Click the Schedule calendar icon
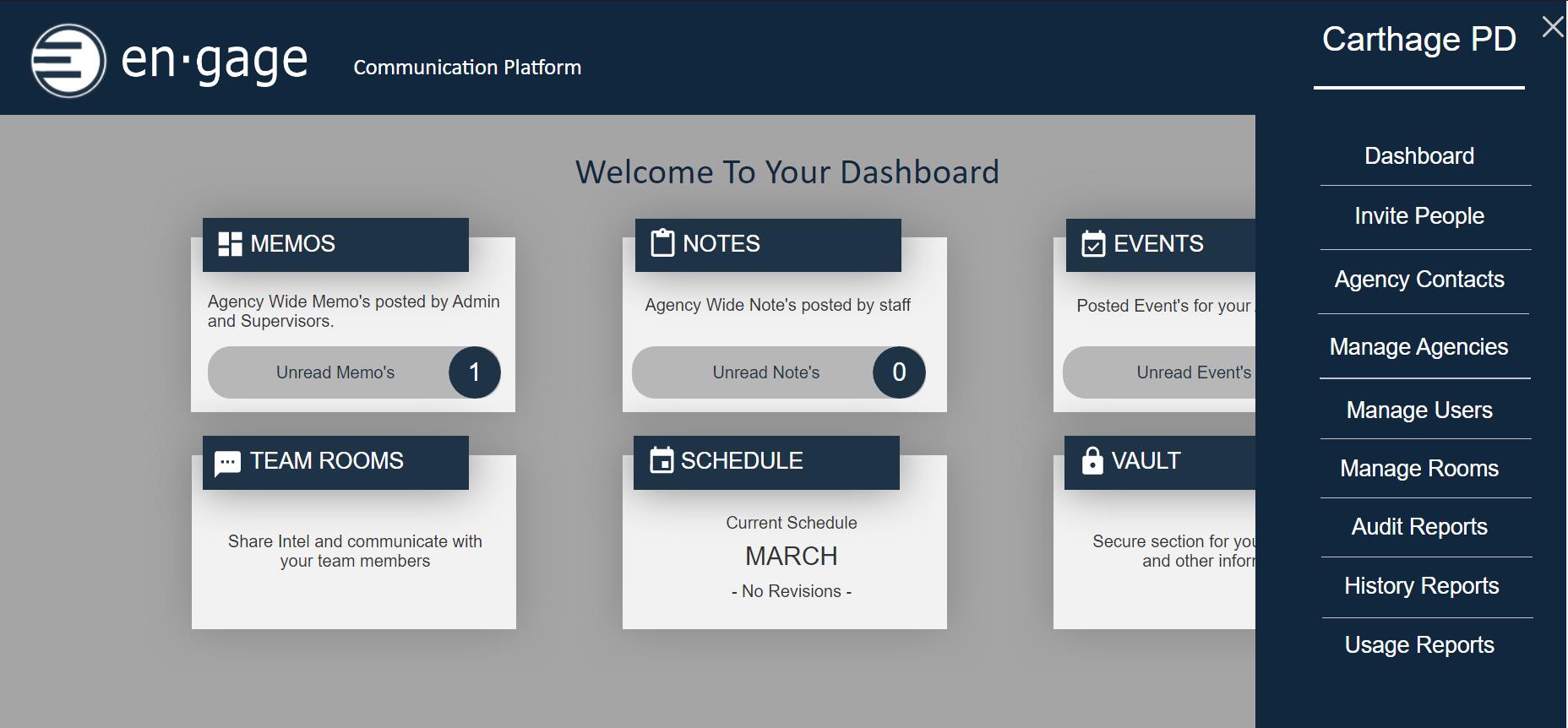Viewport: 1568px width, 728px height. [x=661, y=460]
